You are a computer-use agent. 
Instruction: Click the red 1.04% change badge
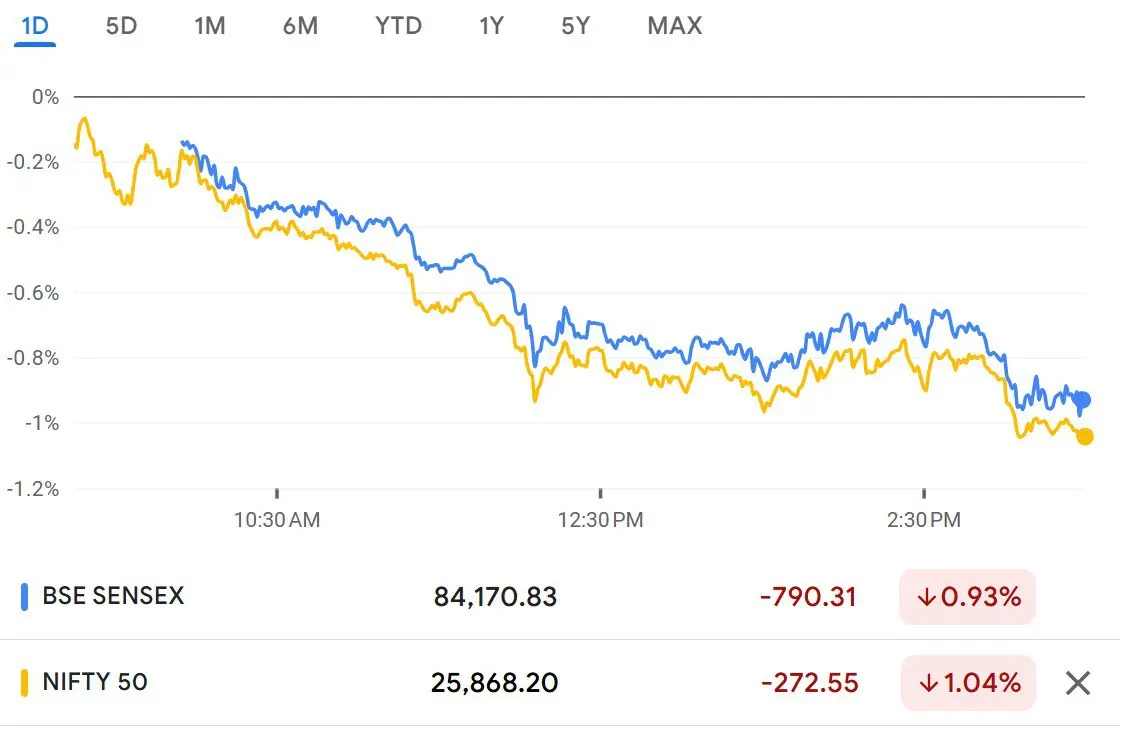966,683
